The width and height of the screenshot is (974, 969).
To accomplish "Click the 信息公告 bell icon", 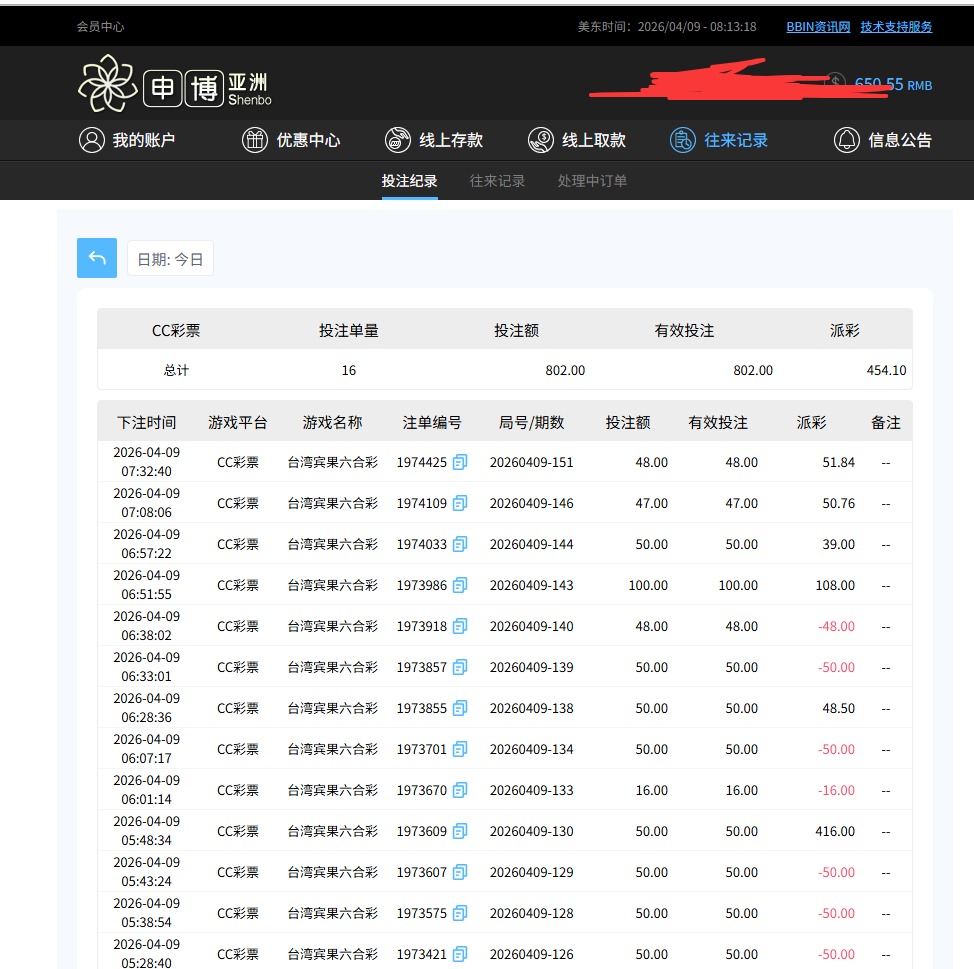I will tap(847, 140).
